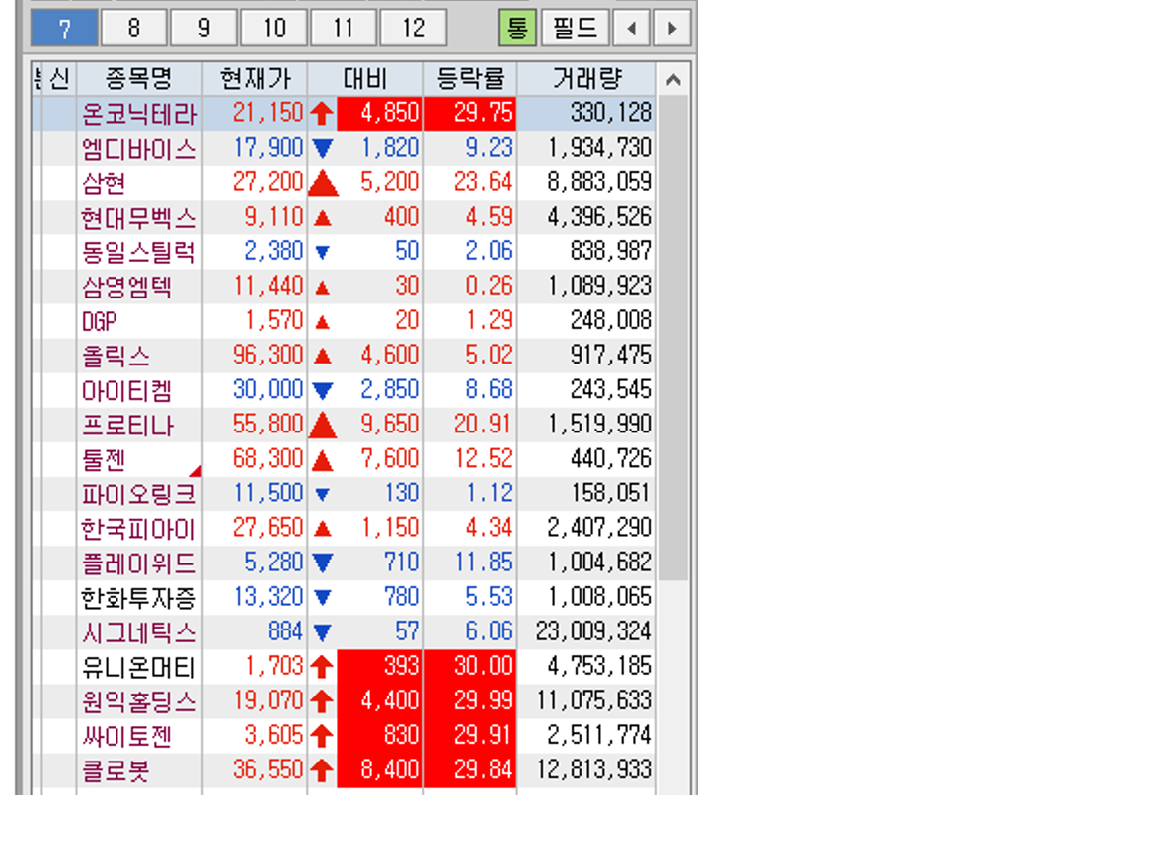Click the upper-limit arrow for 온코닉테라

tap(322, 114)
